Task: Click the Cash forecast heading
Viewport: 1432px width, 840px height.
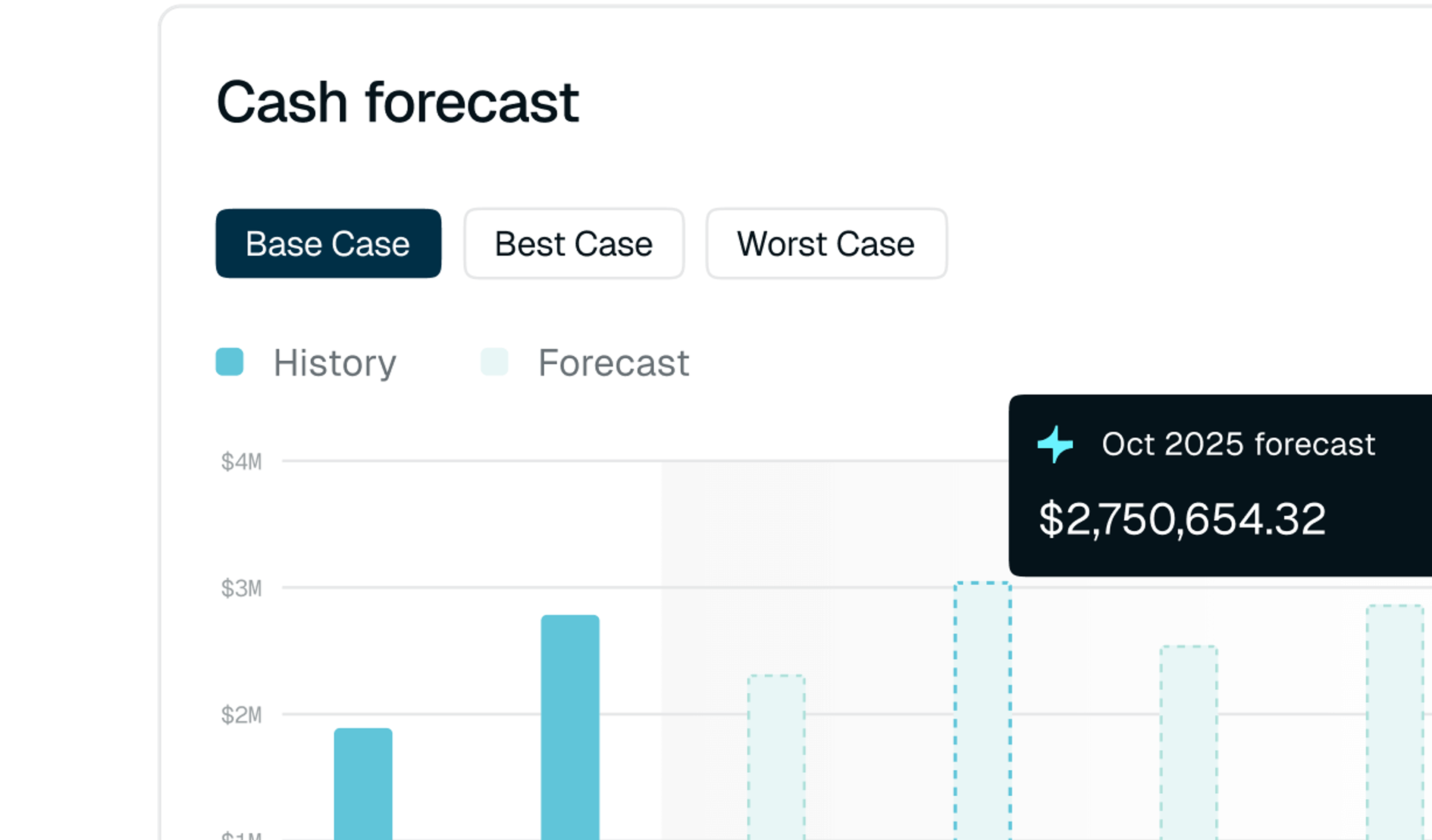Action: tap(398, 102)
